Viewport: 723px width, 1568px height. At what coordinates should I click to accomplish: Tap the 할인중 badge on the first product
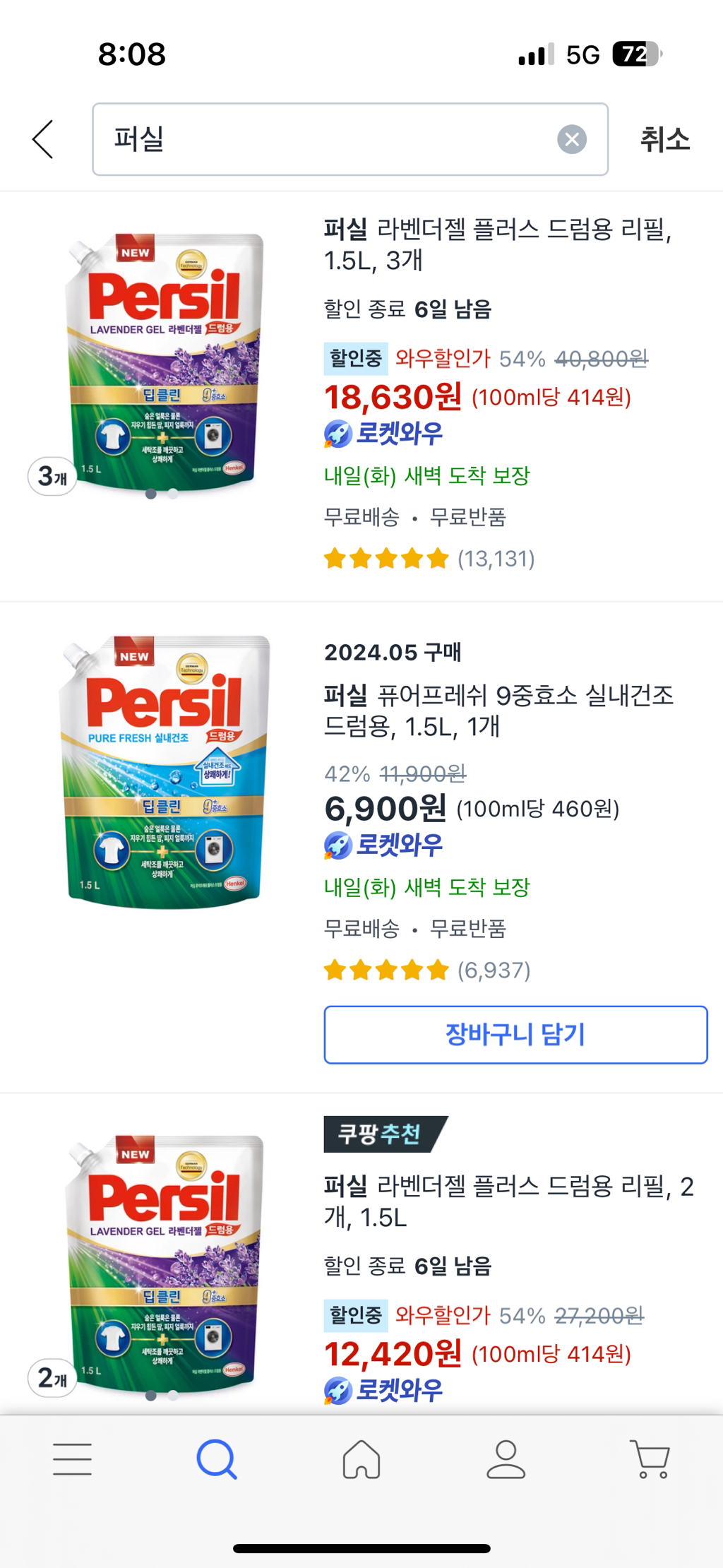357,360
